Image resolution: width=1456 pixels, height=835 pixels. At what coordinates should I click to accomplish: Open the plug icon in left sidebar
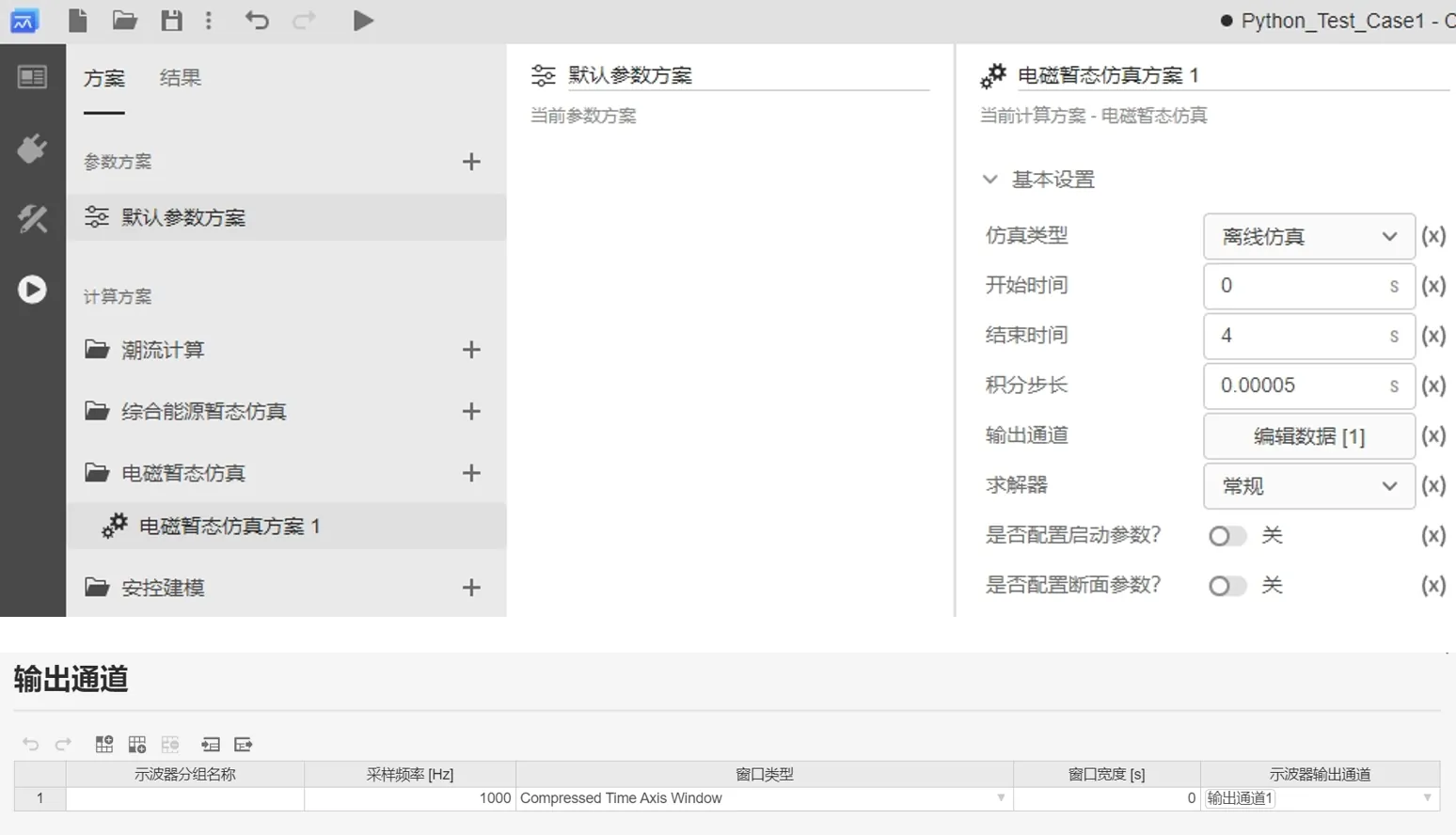tap(32, 149)
